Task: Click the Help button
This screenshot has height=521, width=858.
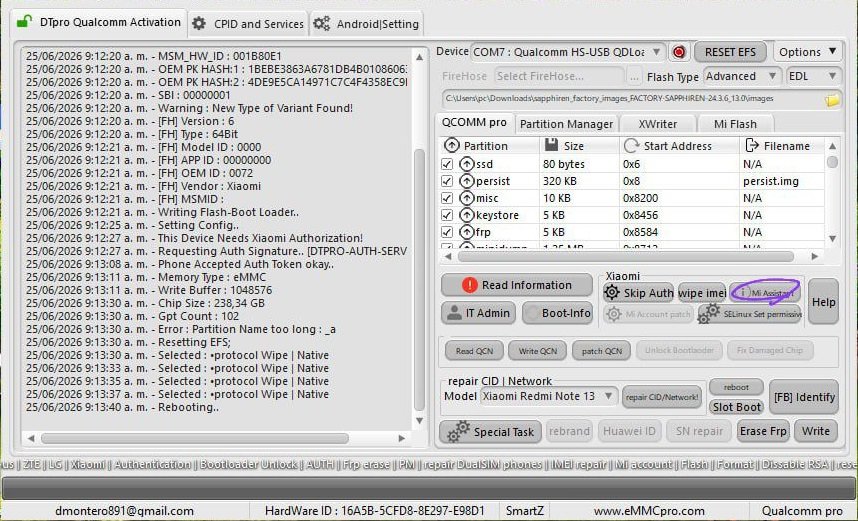Action: coord(823,302)
